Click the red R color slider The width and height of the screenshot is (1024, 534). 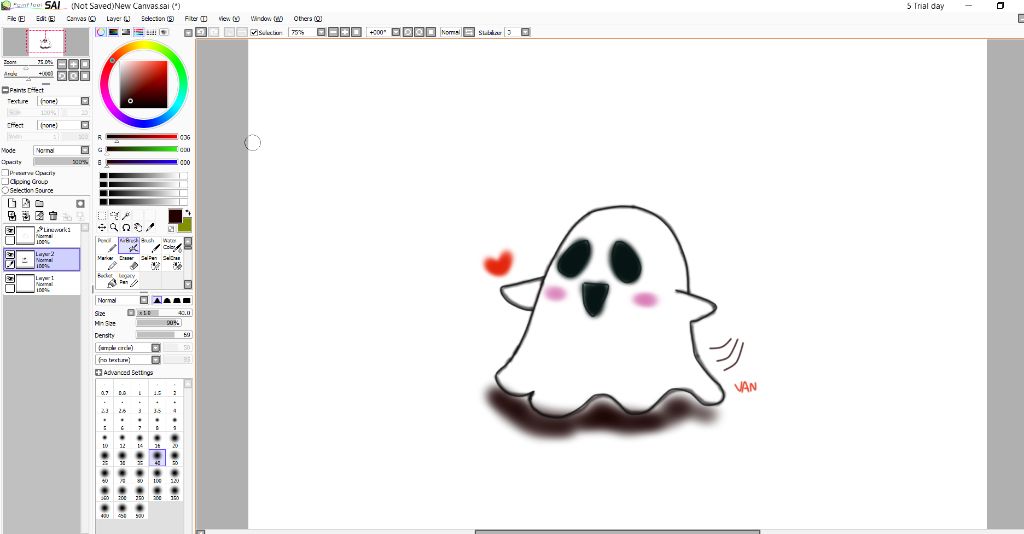click(x=142, y=137)
